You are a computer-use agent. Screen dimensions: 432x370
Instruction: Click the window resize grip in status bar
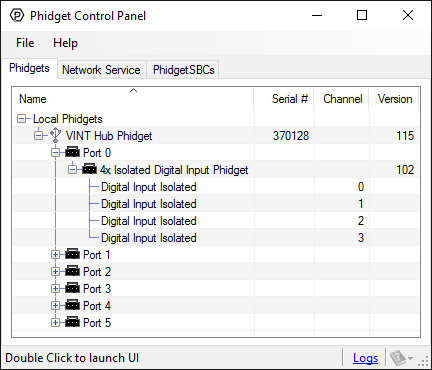point(423,361)
